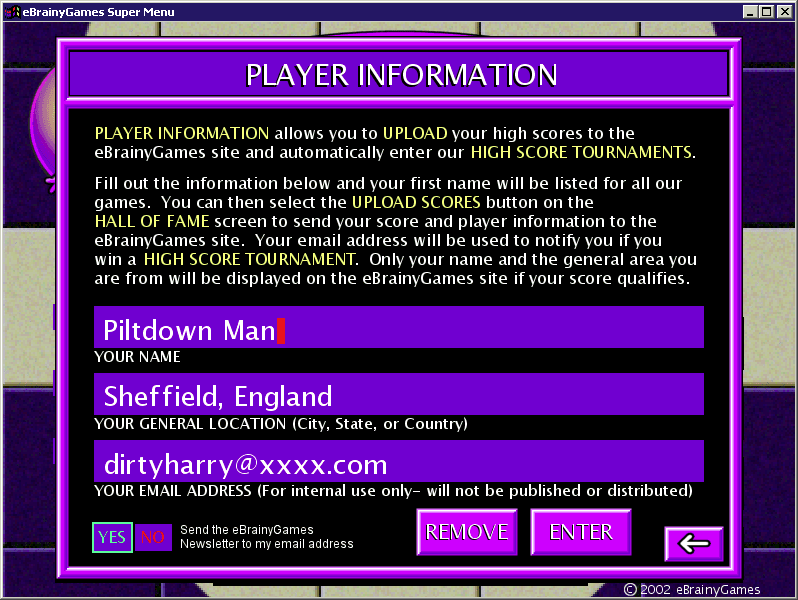Click the YOUR EMAIL ADDRESS label
The width and height of the screenshot is (798, 600).
(393, 491)
